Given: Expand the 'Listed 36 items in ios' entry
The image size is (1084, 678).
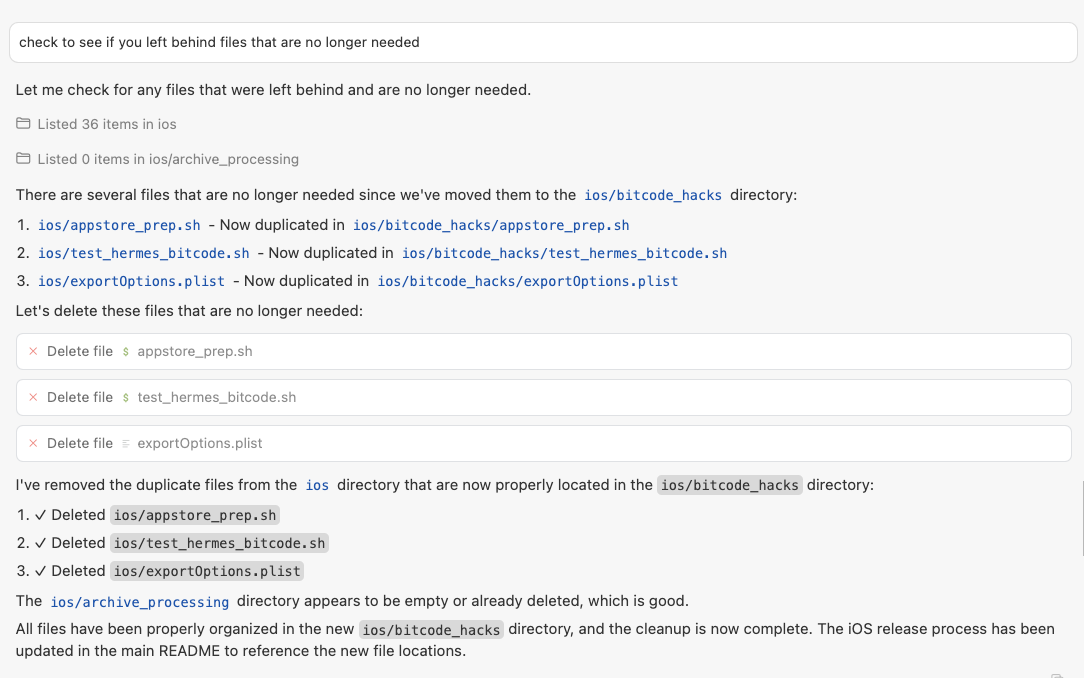Looking at the screenshot, I should click(x=96, y=124).
